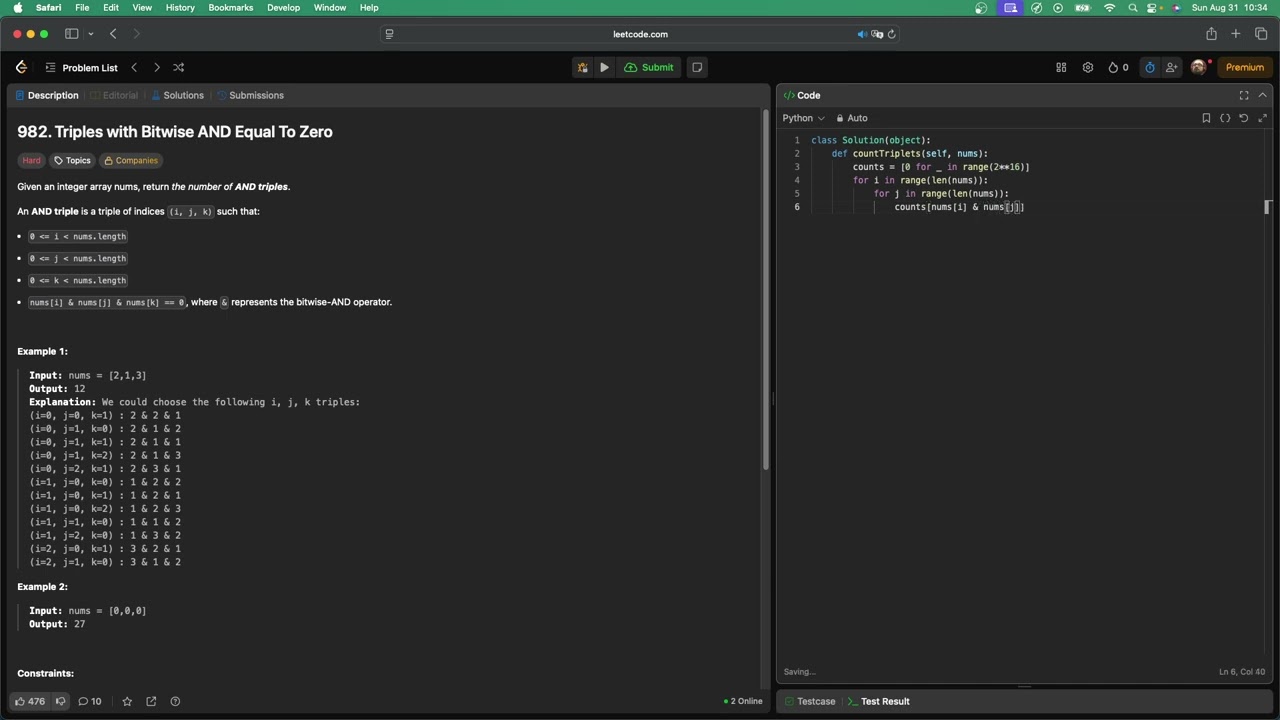Viewport: 1280px width, 720px height.
Task: Open the settings gear icon
Action: pyautogui.click(x=1088, y=67)
